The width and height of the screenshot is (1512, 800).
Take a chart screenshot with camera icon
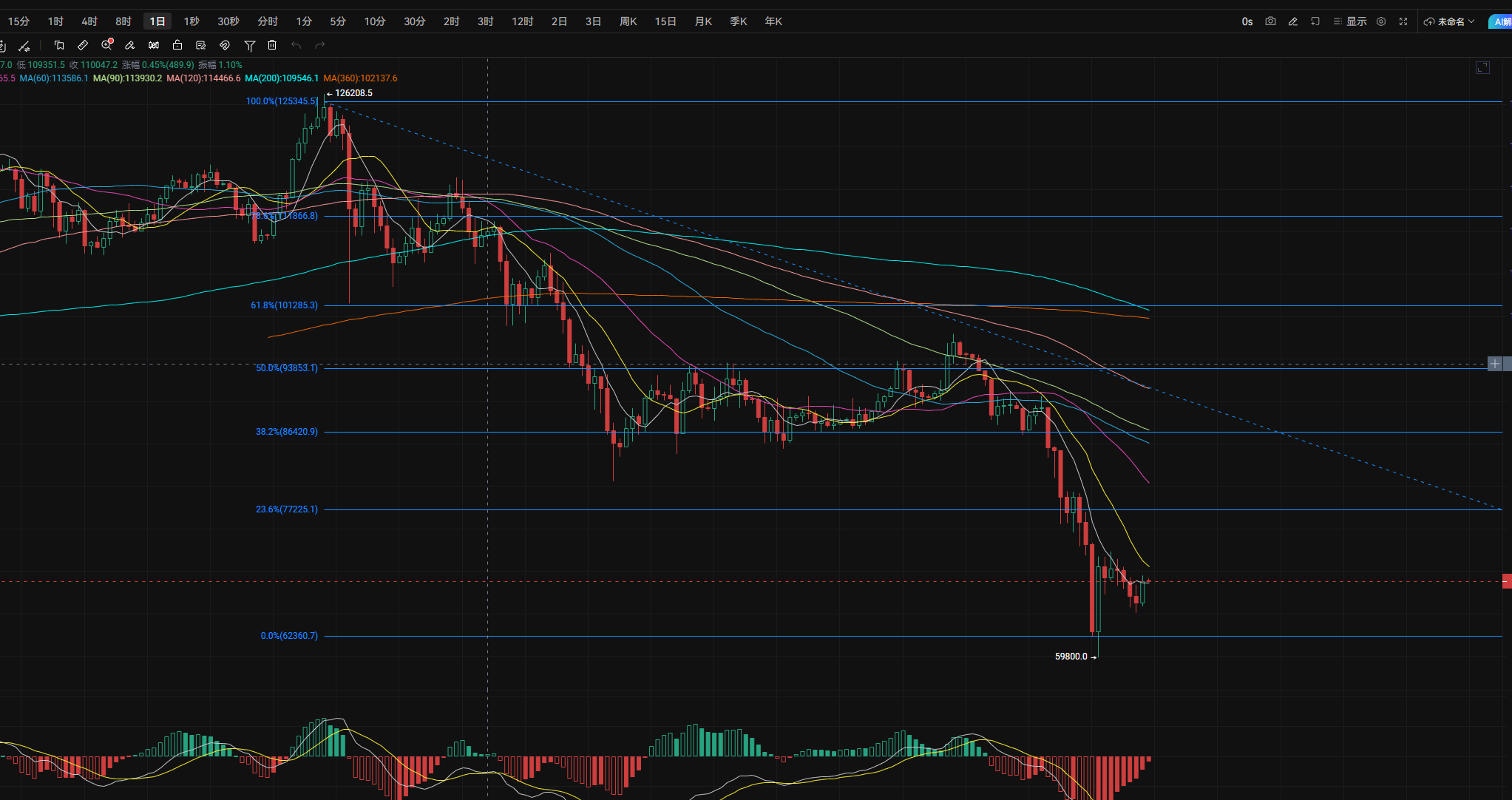pos(1270,21)
